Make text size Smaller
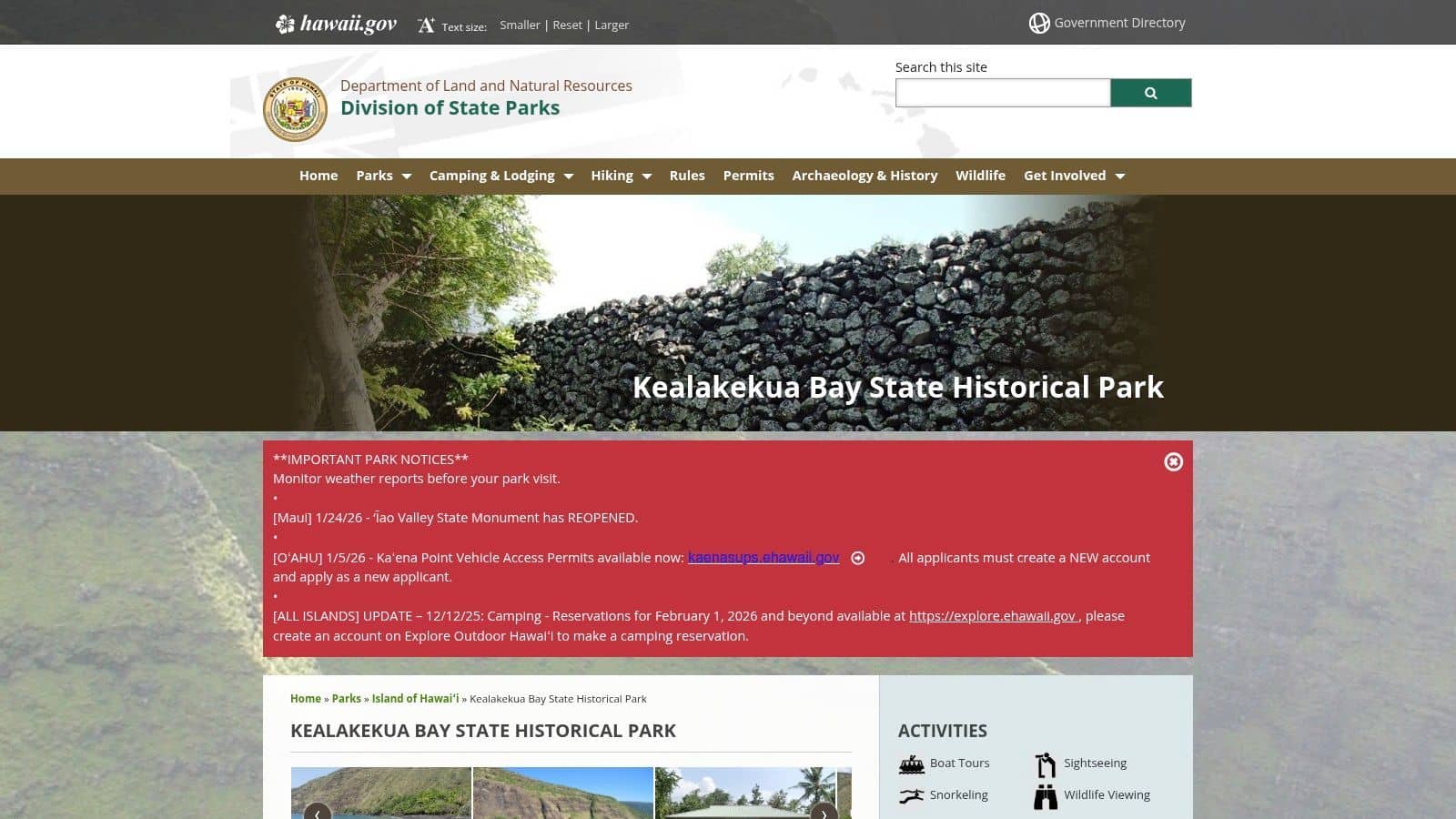Image resolution: width=1456 pixels, height=819 pixels. (520, 25)
